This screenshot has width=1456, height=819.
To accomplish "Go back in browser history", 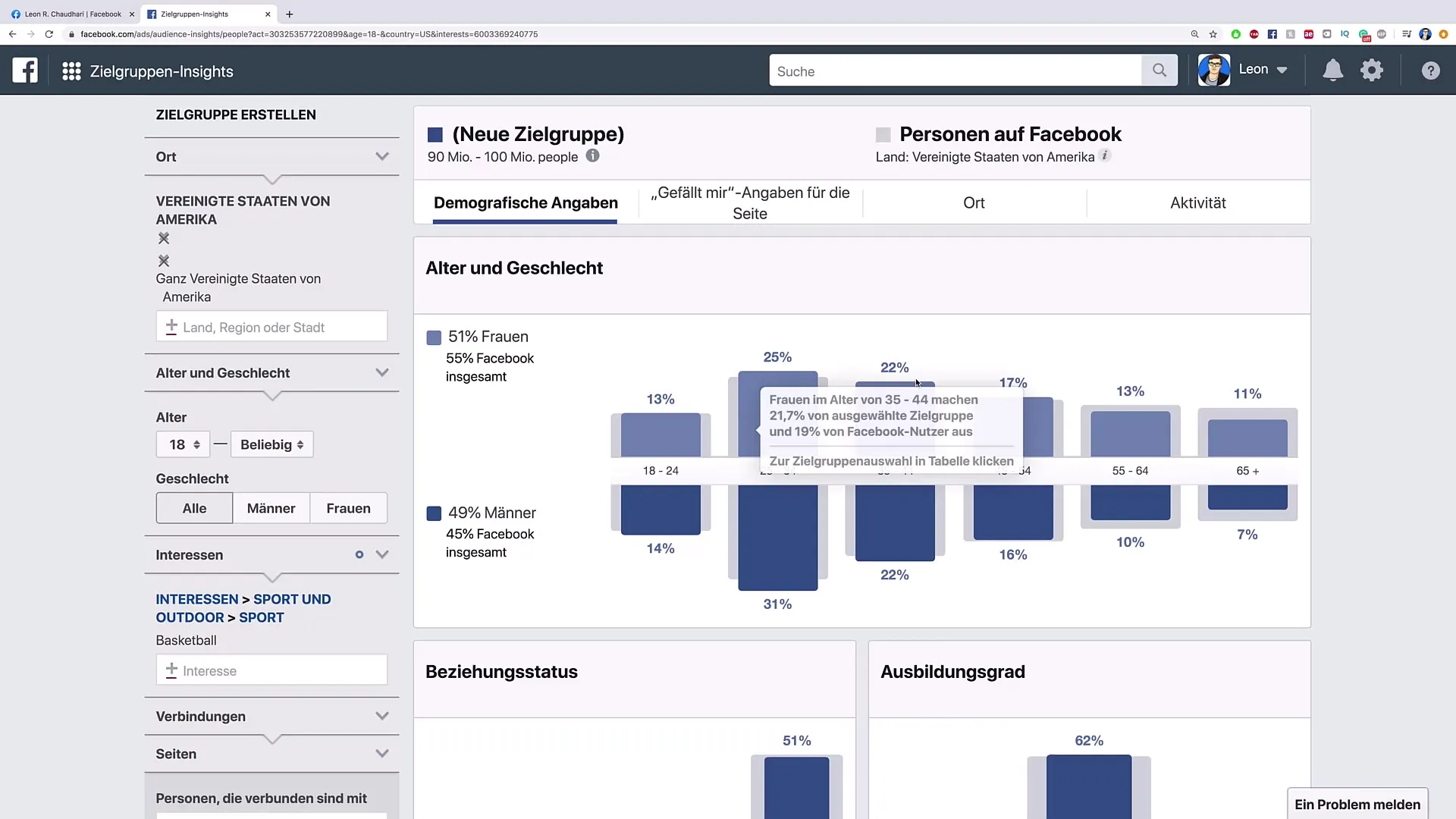I will click(x=12, y=34).
